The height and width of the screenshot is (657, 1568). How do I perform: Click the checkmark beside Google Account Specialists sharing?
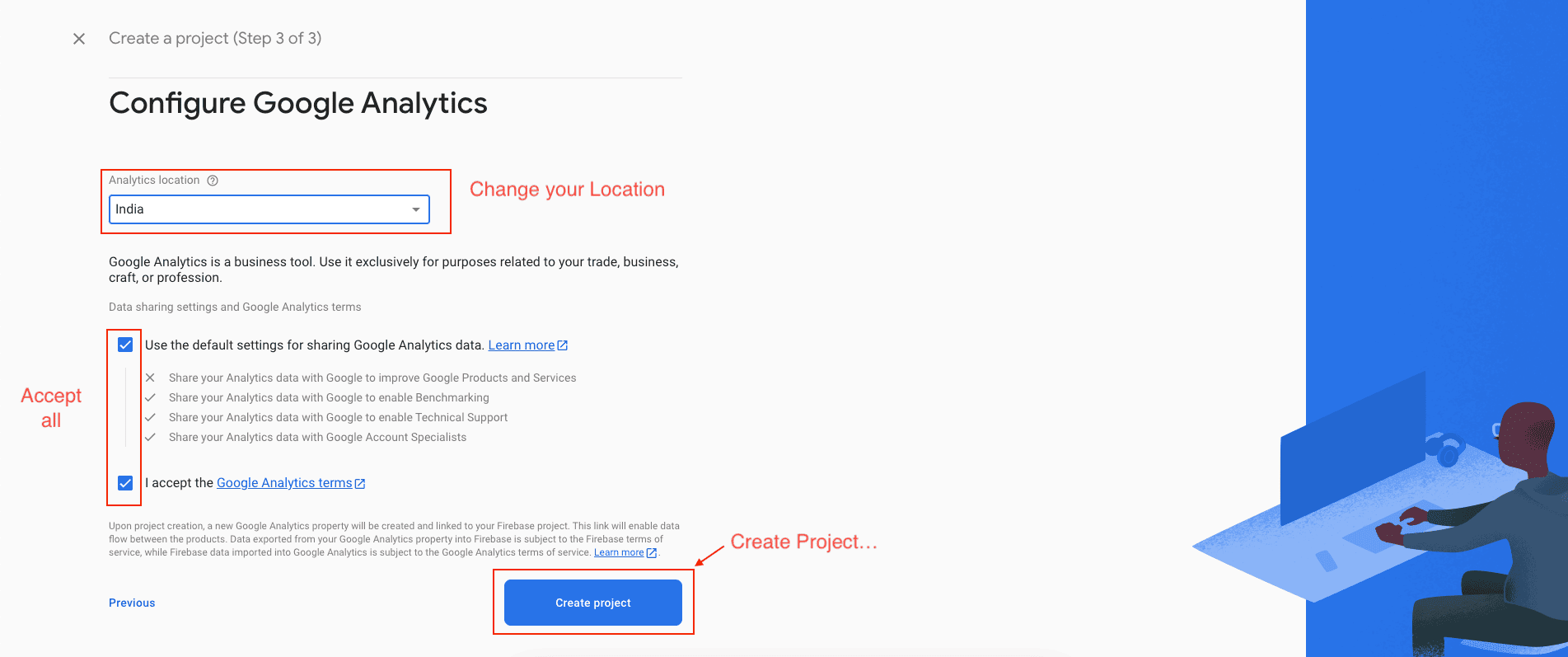[150, 437]
